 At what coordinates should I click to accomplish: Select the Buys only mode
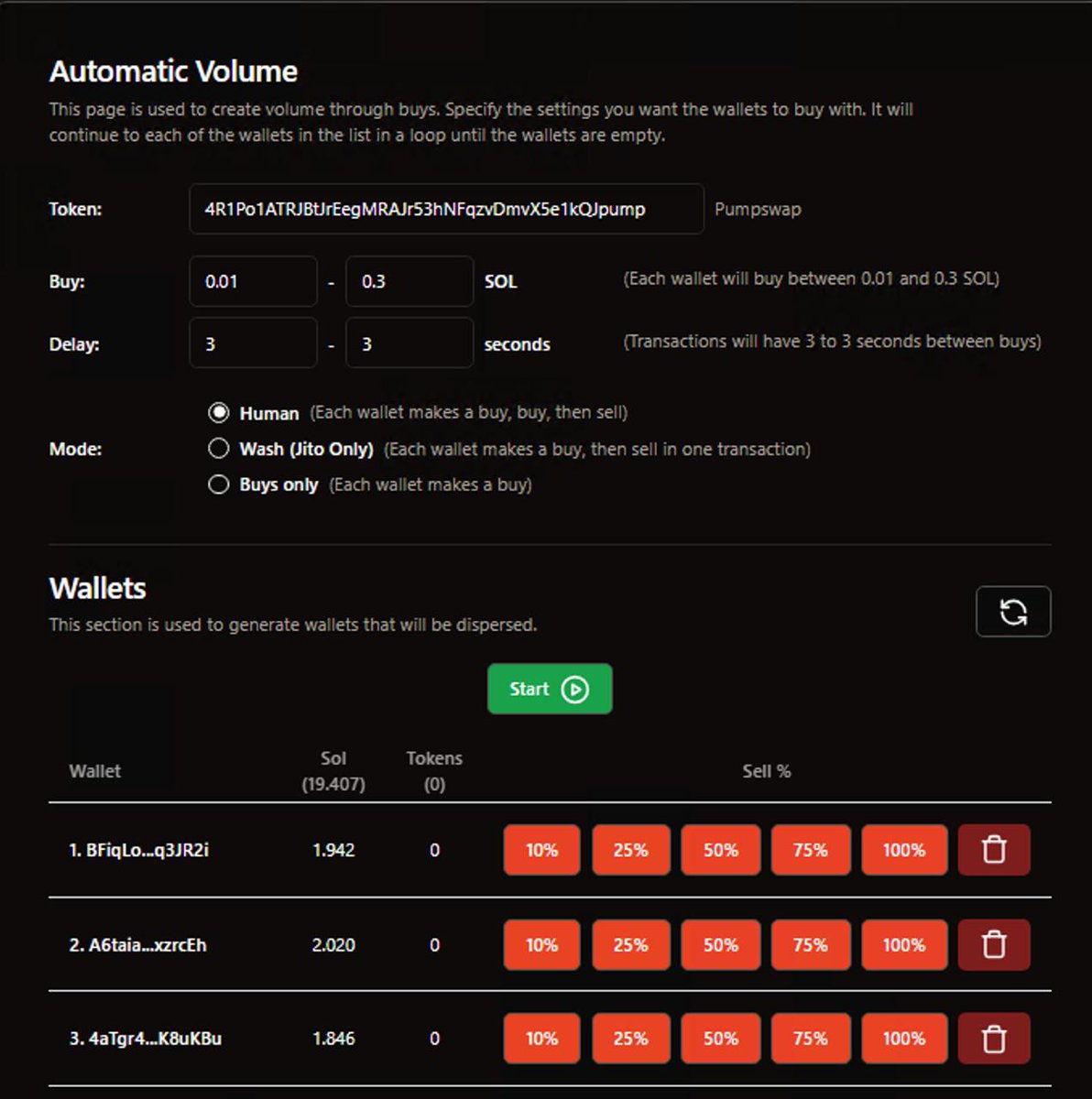218,484
